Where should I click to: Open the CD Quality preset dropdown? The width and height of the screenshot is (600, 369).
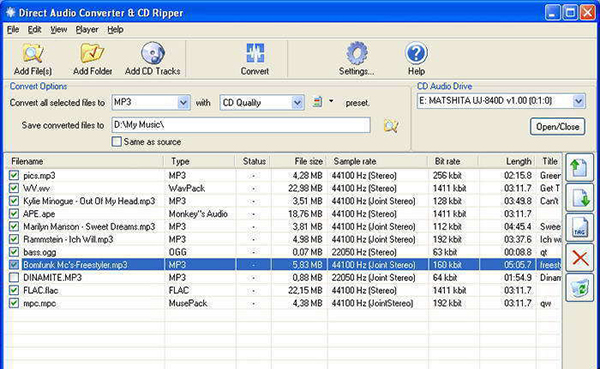297,103
